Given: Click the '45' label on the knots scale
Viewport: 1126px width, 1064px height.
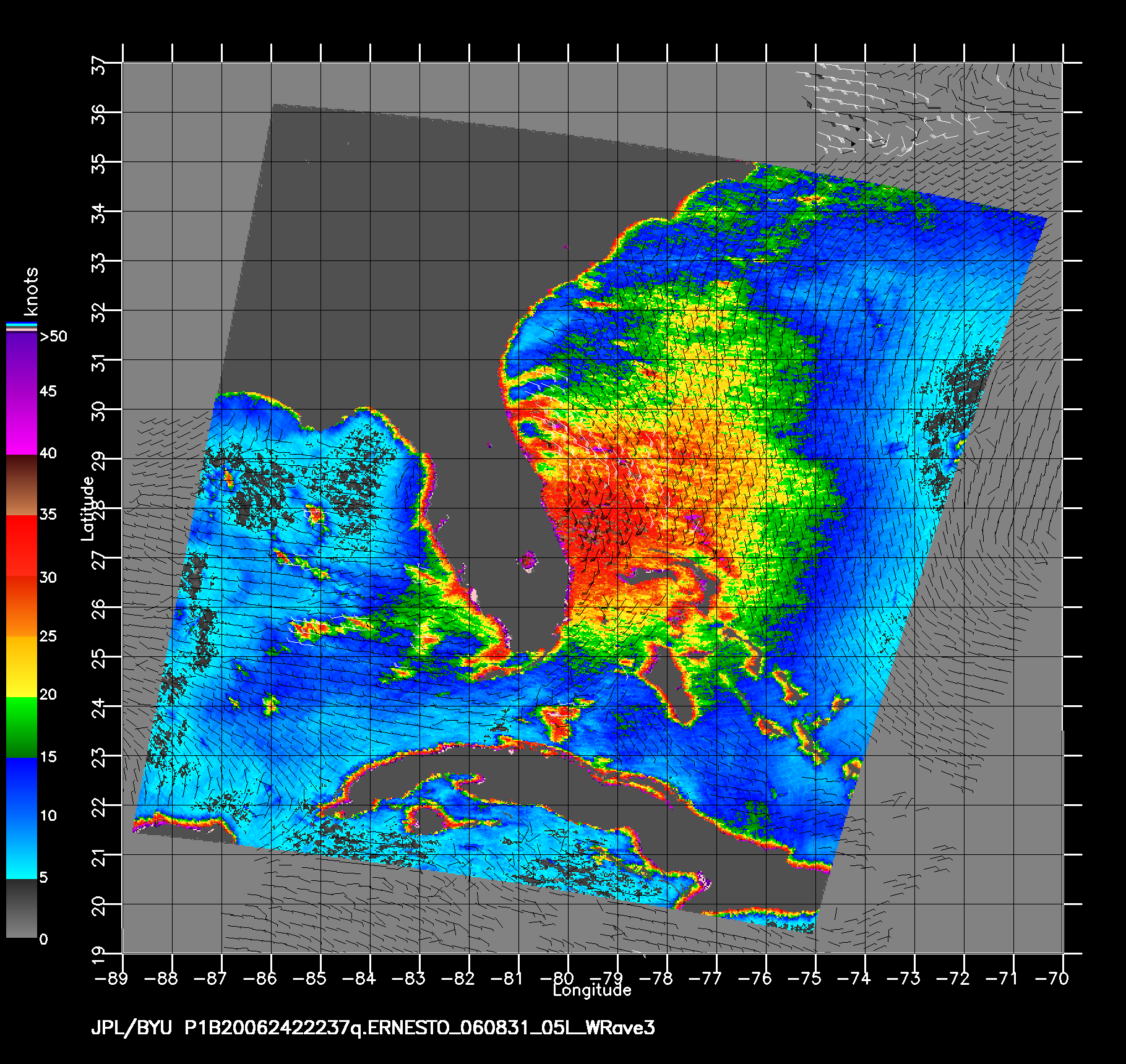Looking at the screenshot, I should tap(48, 391).
